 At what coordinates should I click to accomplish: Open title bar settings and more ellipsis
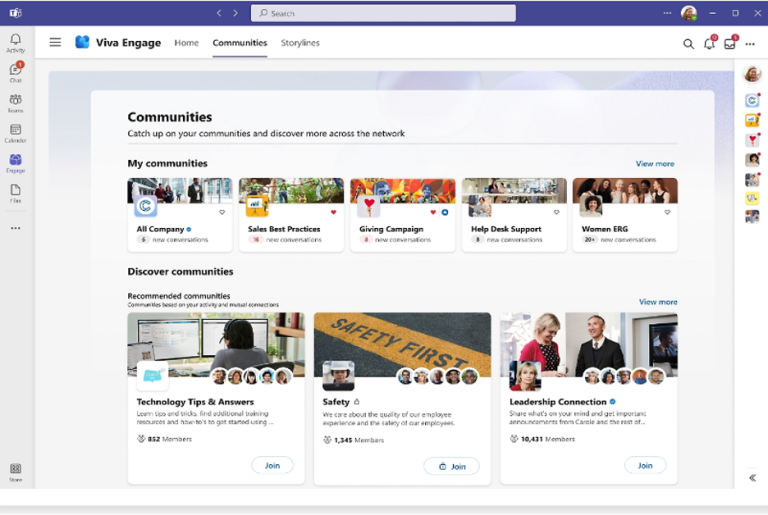pyautogui.click(x=667, y=13)
